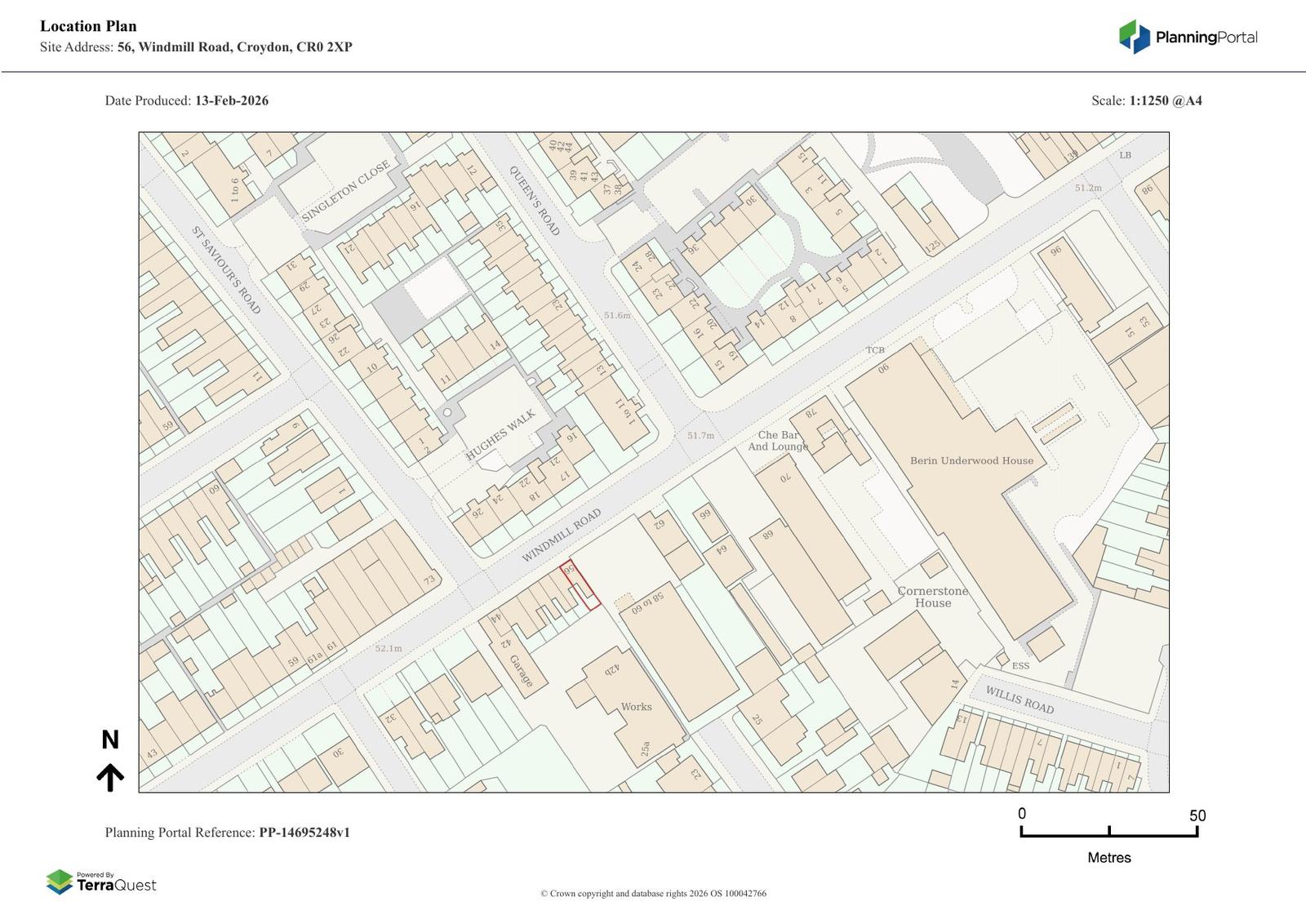Click the Che Bar And Lounge label
Viewport: 1306px width, 924px height.
point(778,441)
